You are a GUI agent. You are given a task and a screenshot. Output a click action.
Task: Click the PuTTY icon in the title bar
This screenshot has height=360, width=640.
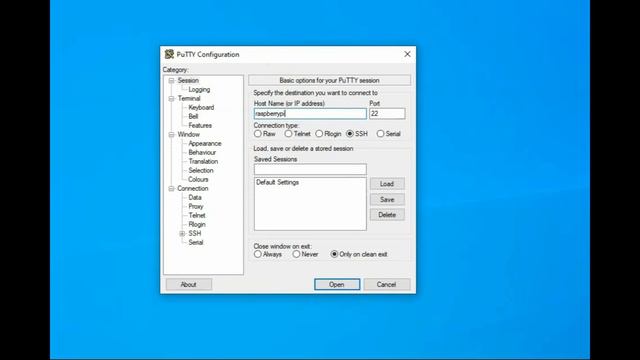tap(169, 54)
